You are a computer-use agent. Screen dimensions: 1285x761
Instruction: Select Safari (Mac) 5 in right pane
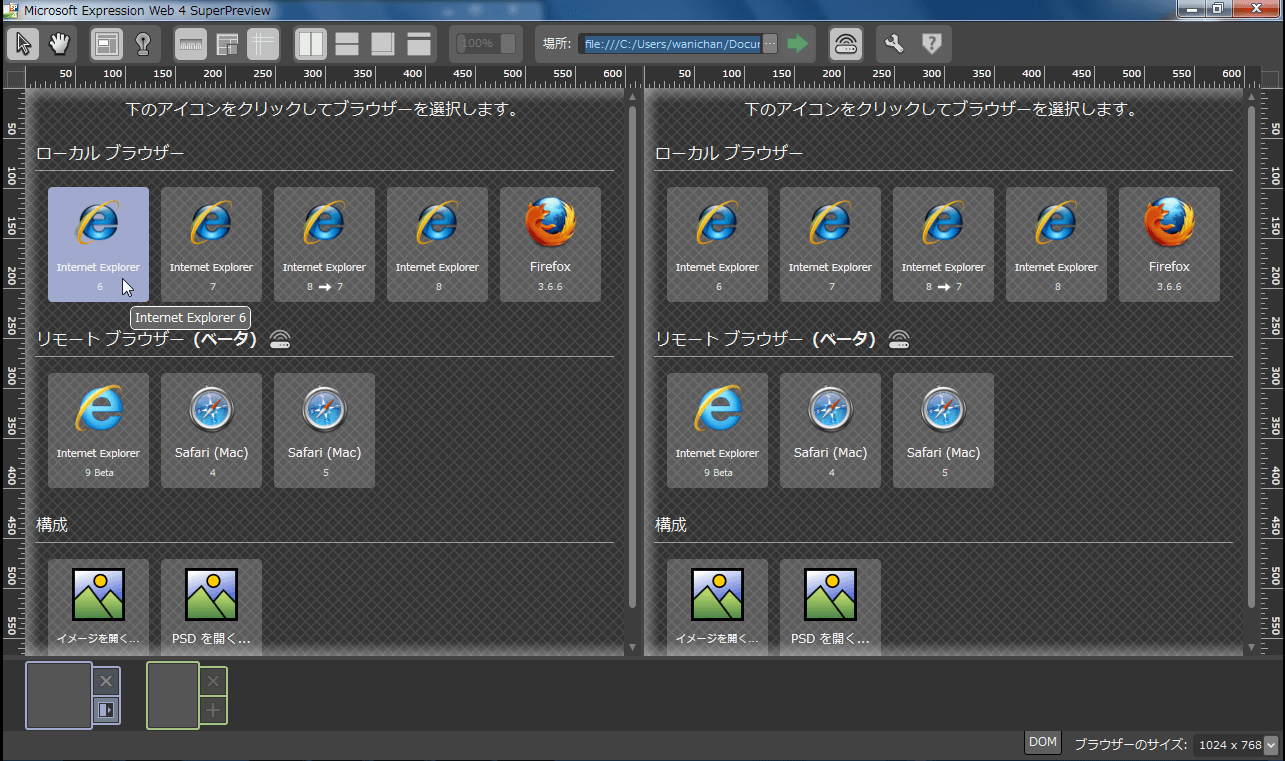coord(943,430)
